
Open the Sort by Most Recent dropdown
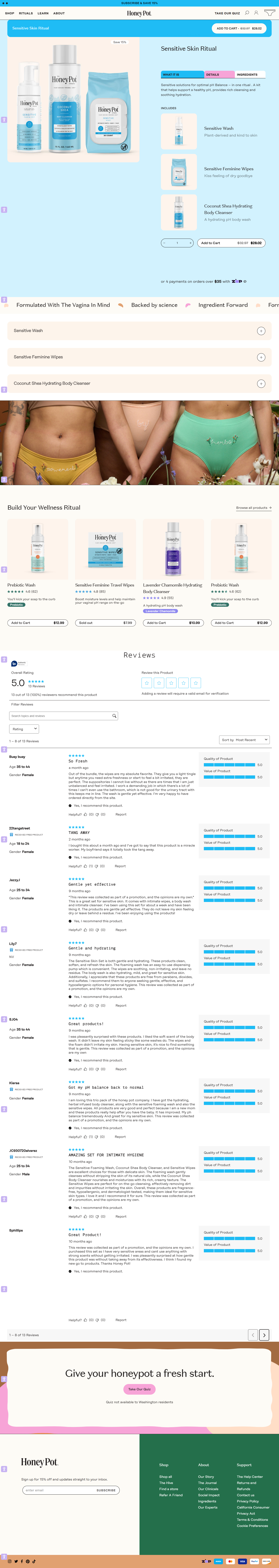244,740
